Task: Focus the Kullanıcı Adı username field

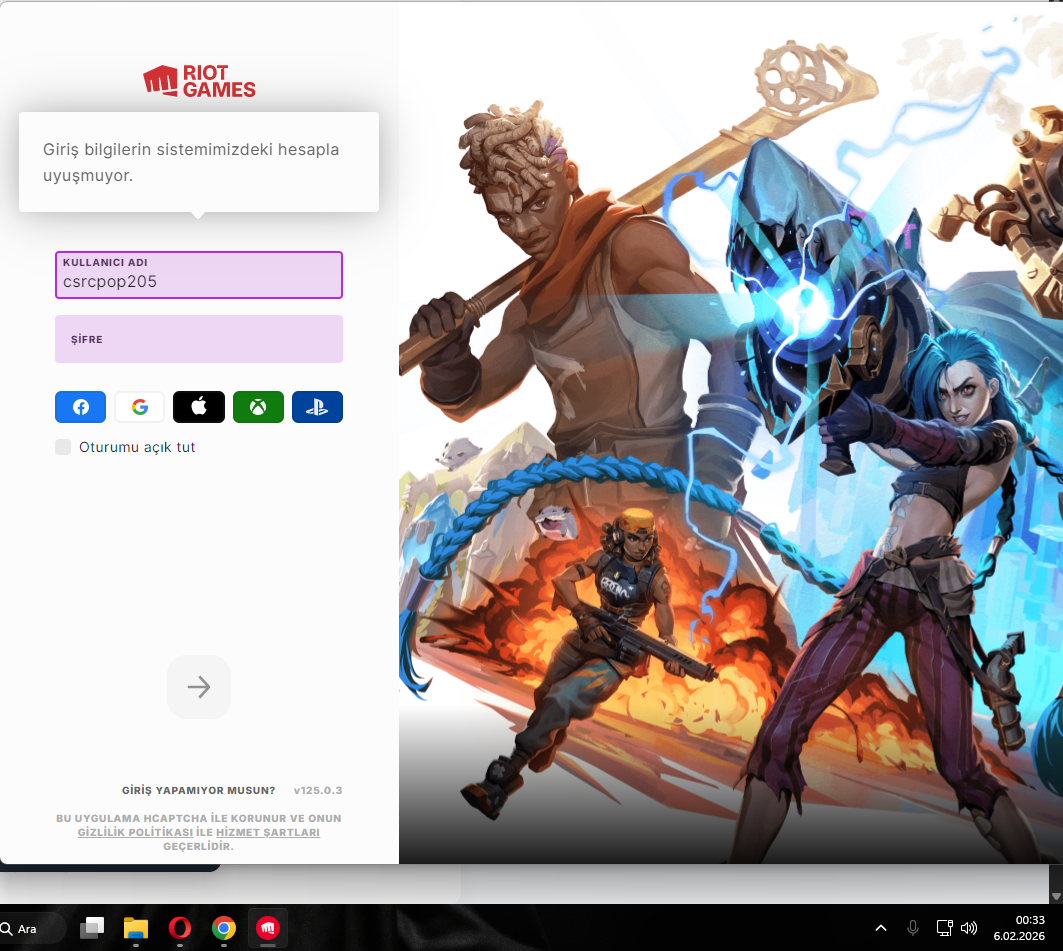Action: click(x=199, y=275)
